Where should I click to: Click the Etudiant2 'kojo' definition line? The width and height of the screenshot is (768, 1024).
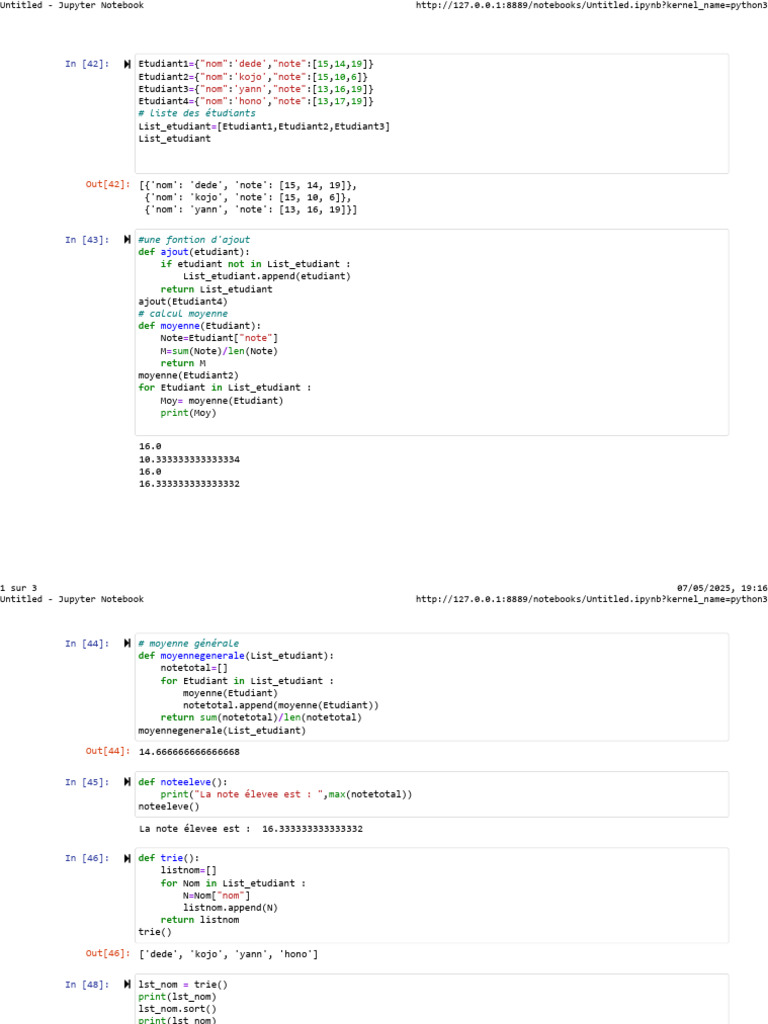[x=253, y=76]
